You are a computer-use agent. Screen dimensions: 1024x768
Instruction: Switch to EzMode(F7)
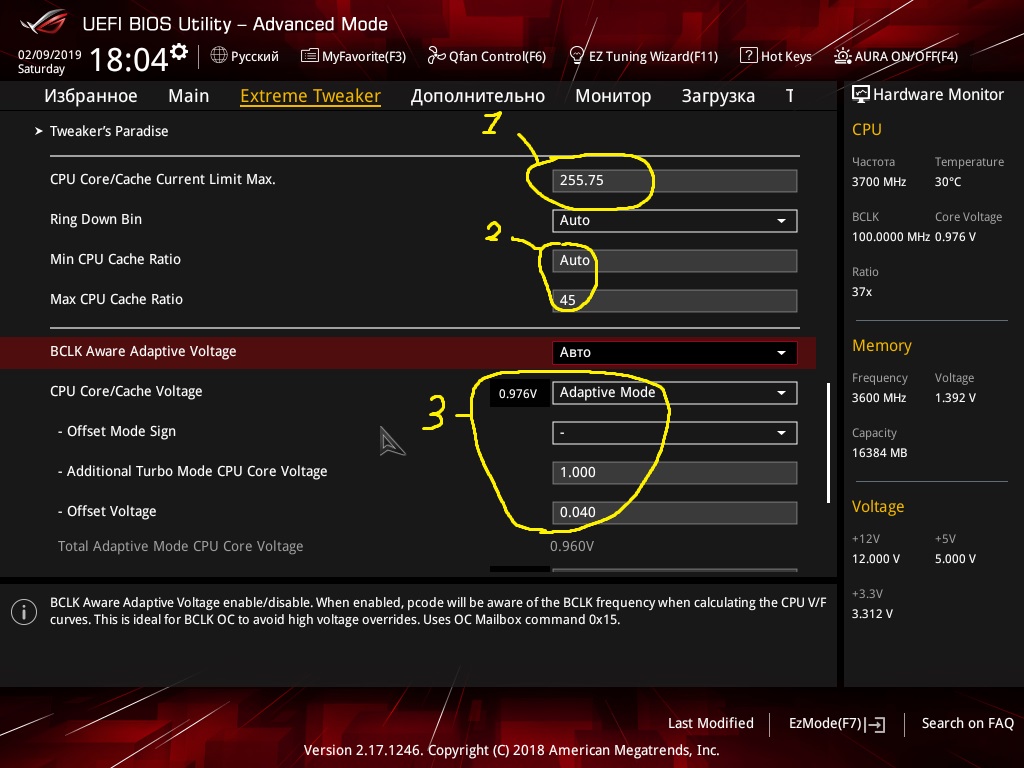(x=837, y=724)
